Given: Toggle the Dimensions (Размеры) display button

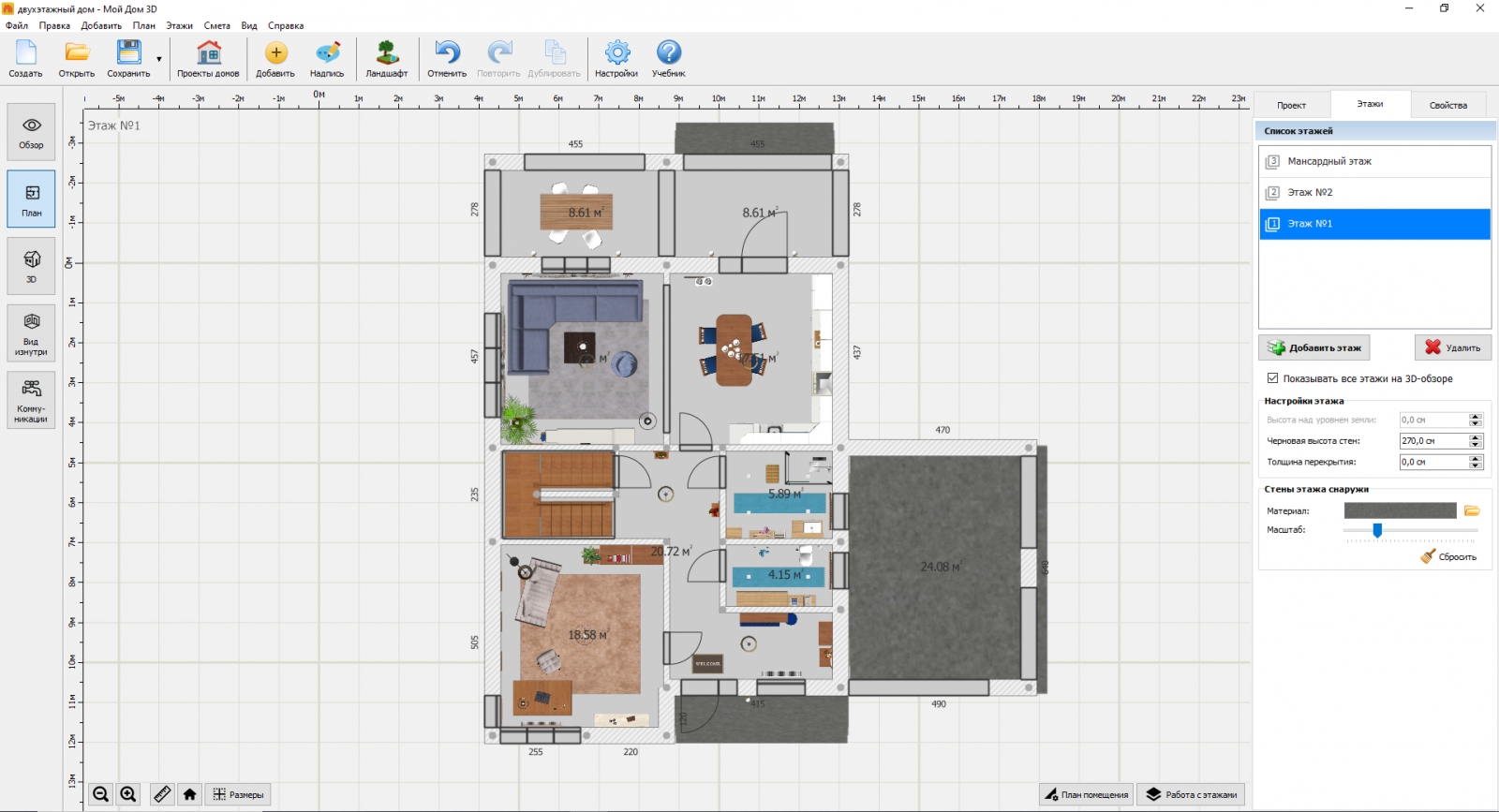Looking at the screenshot, I should (238, 794).
